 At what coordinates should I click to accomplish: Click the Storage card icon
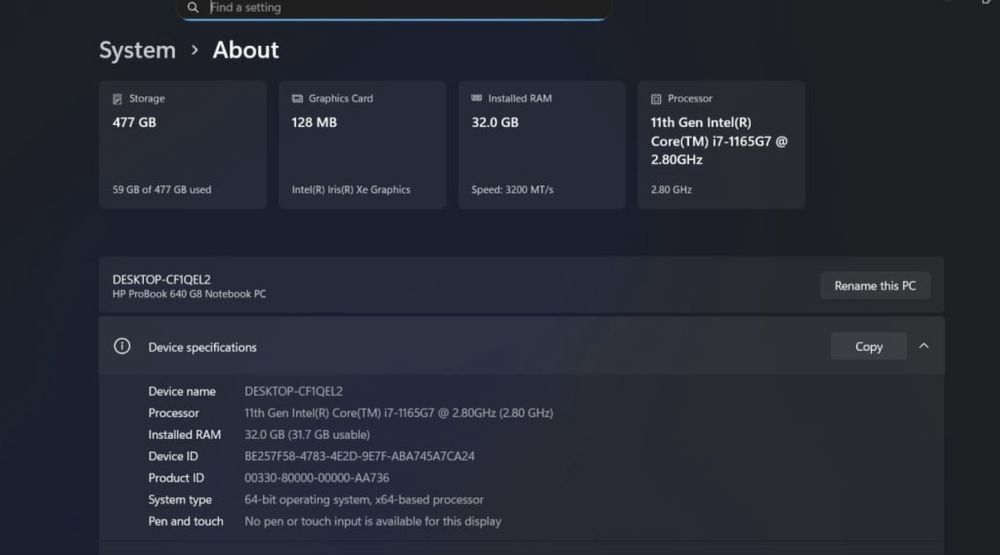(x=117, y=99)
